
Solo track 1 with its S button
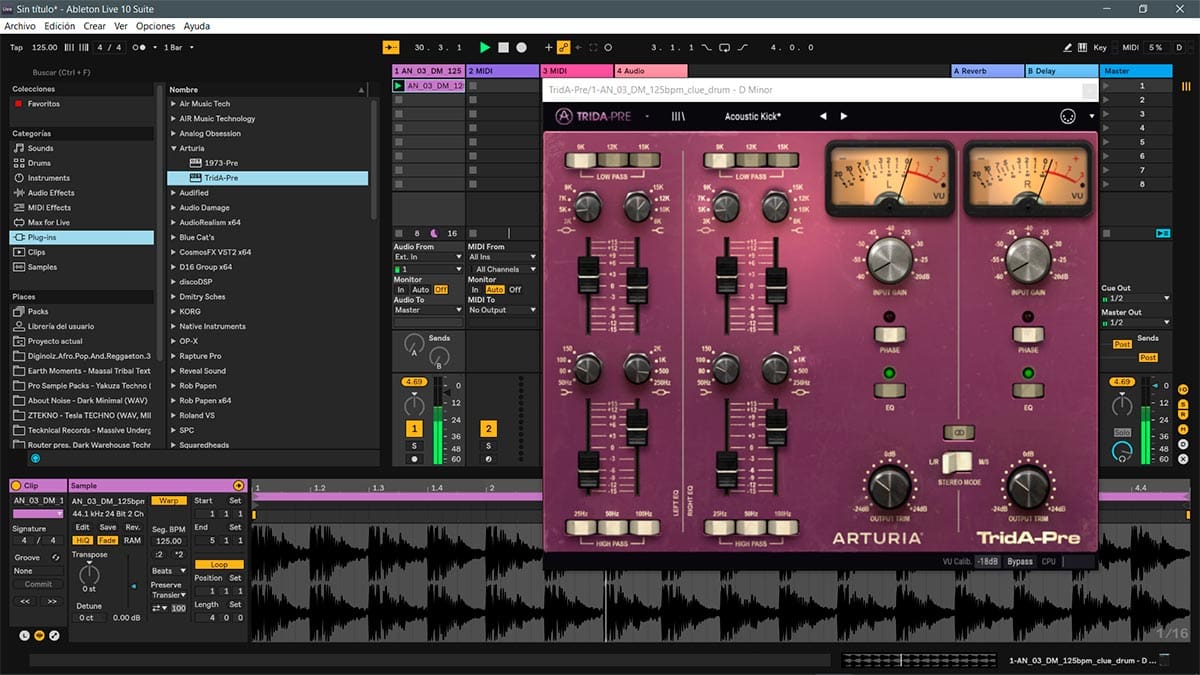(x=414, y=445)
